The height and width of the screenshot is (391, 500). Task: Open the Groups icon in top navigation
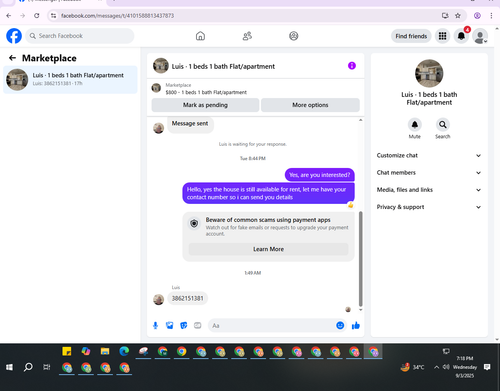click(x=294, y=36)
